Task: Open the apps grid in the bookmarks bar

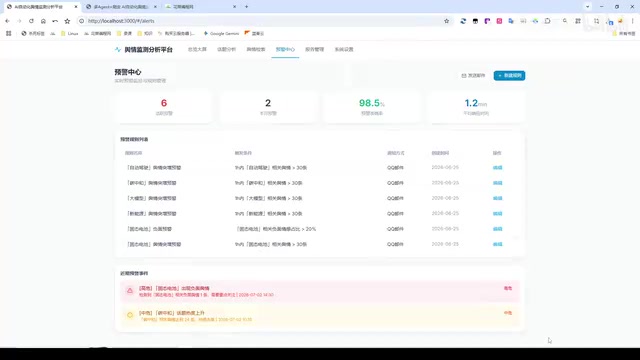Action: [9, 33]
